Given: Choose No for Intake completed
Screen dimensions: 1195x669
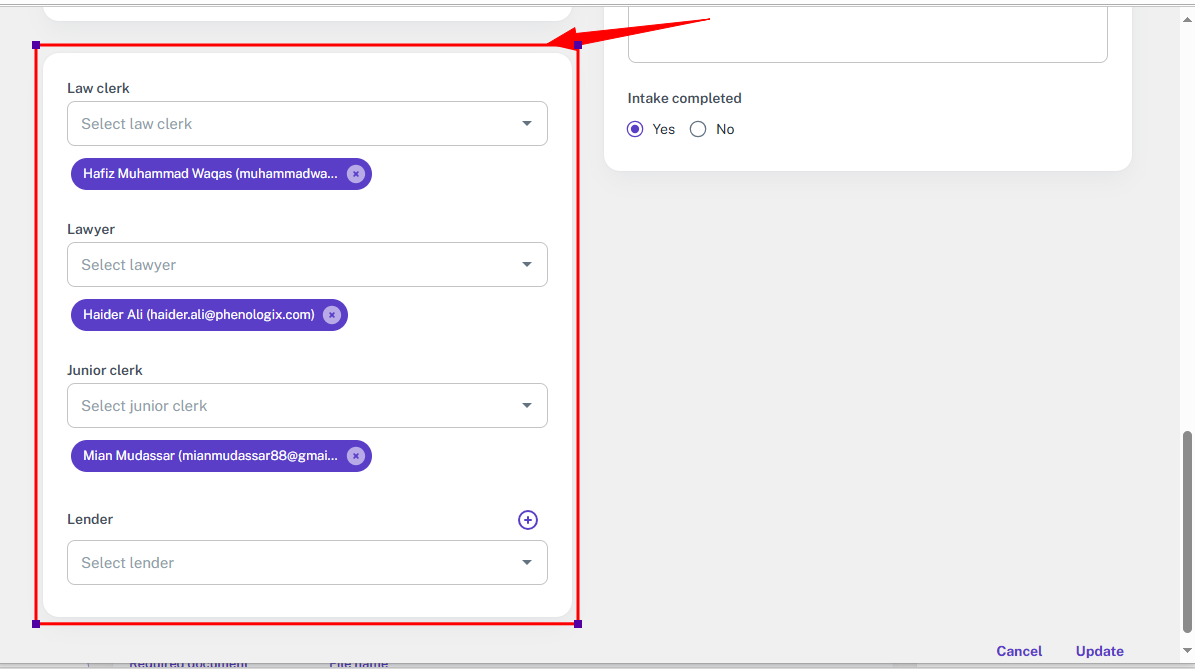Looking at the screenshot, I should [x=698, y=129].
